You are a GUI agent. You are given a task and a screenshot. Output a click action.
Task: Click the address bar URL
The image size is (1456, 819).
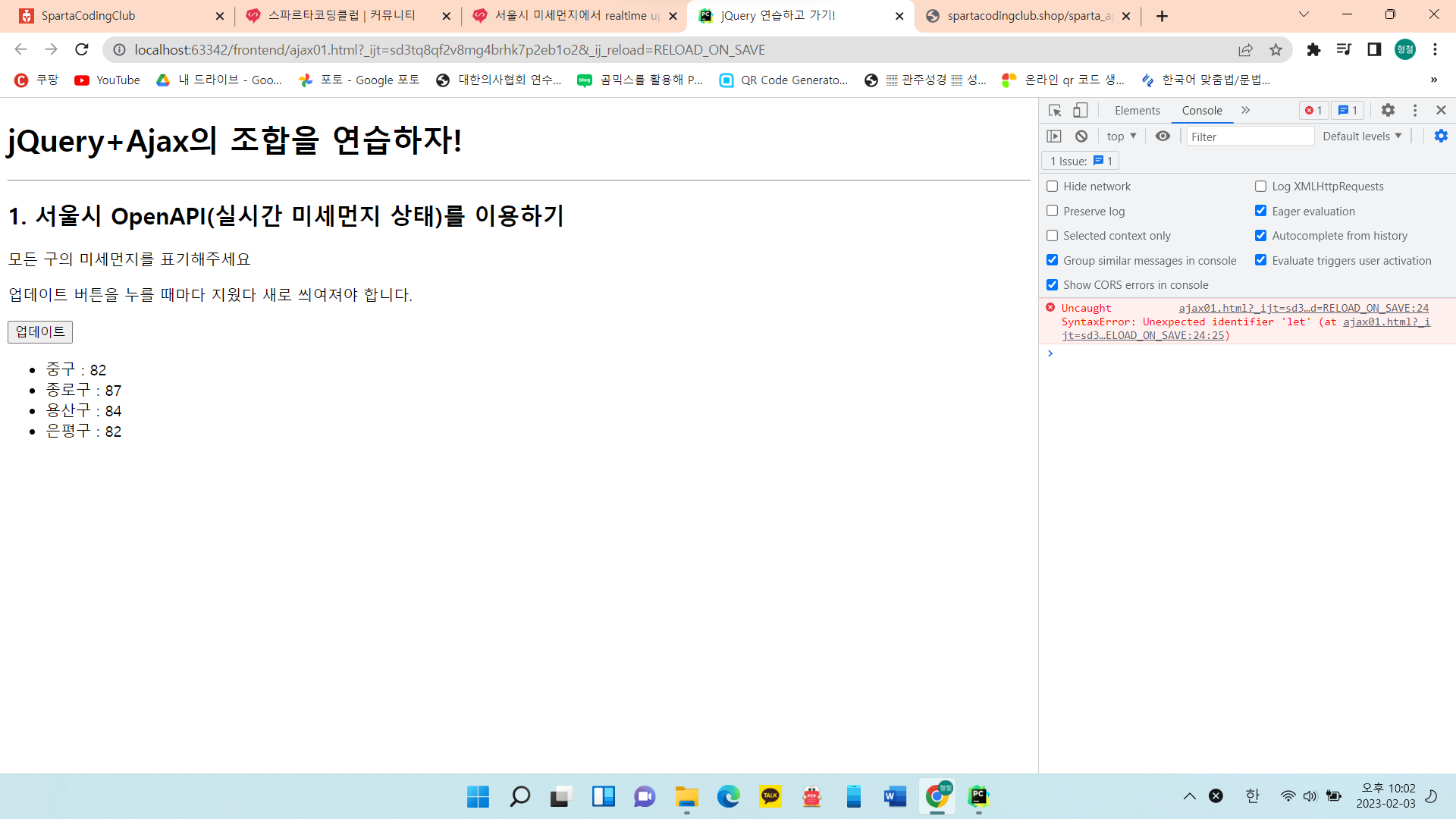coord(449,50)
